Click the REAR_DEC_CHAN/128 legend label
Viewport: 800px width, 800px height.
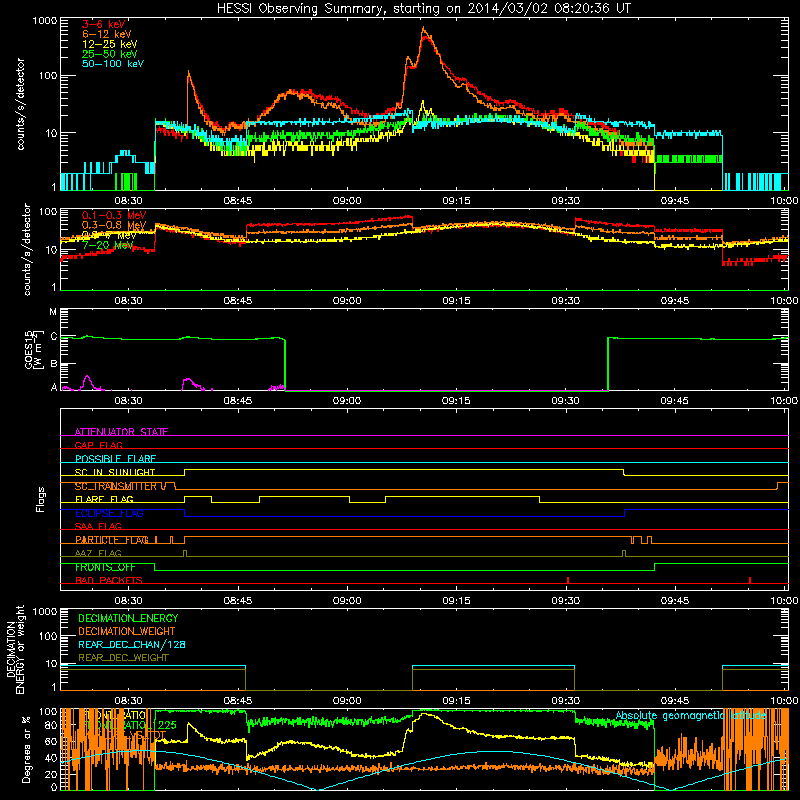pos(132,644)
